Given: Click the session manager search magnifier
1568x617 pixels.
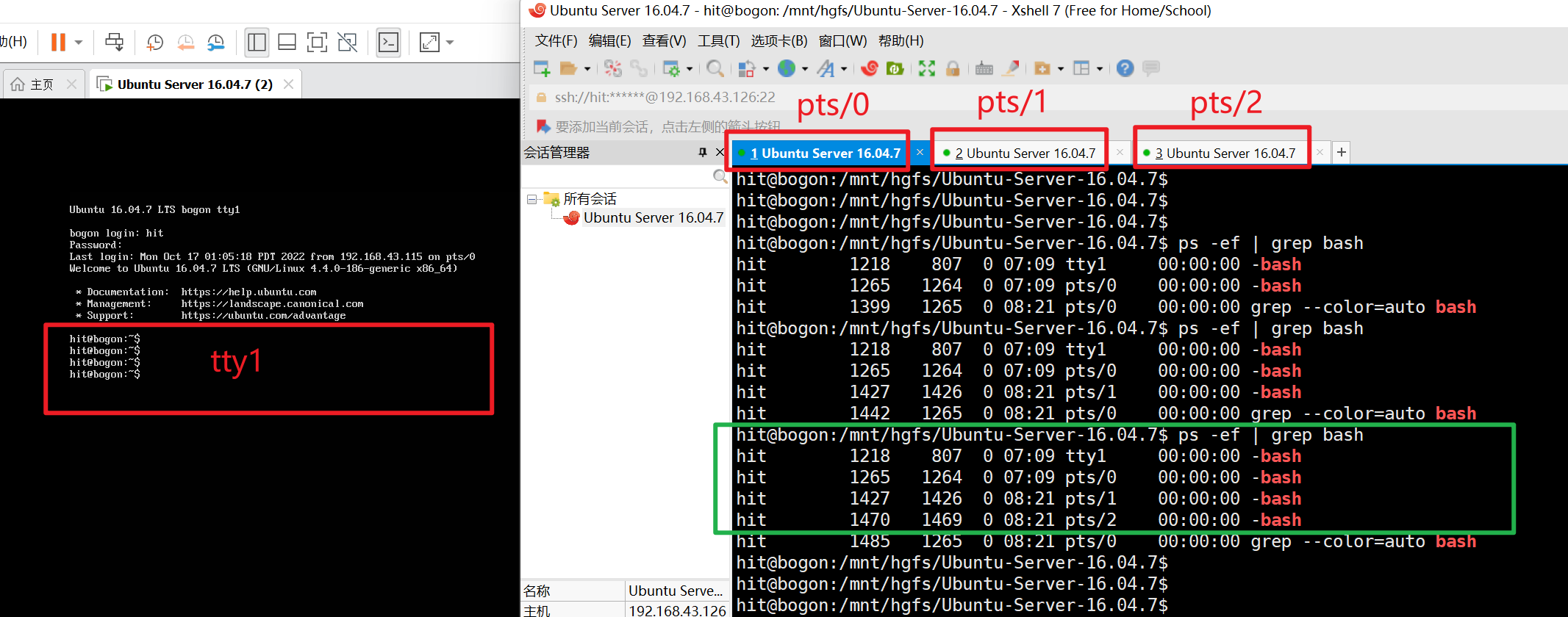Looking at the screenshot, I should click(720, 176).
